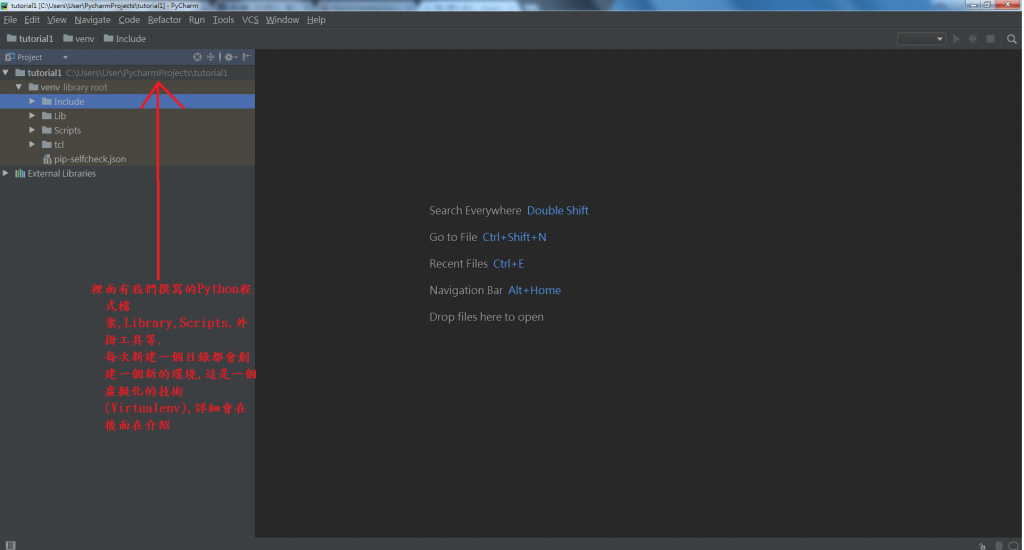
Task: Click the pip-selfcheck.json file icon
Action: (47, 159)
